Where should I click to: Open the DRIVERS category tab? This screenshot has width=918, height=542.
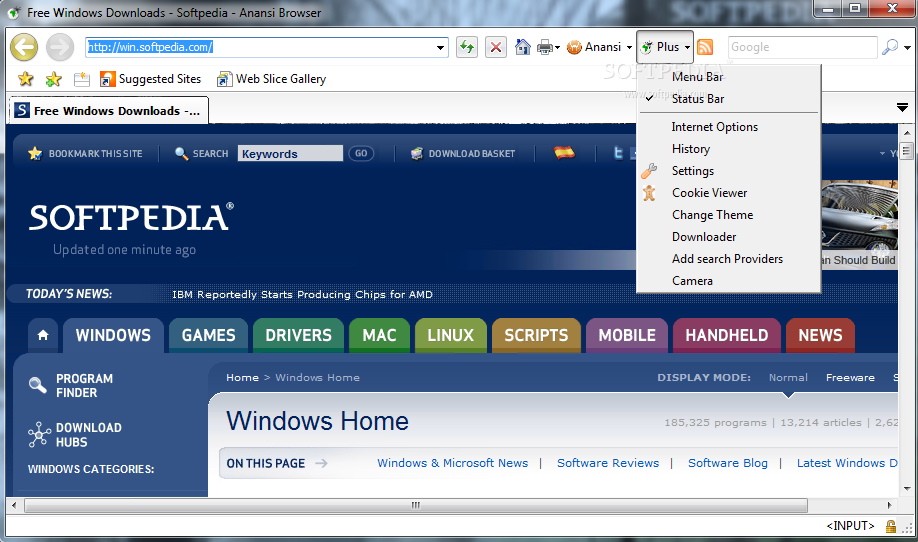[298, 335]
